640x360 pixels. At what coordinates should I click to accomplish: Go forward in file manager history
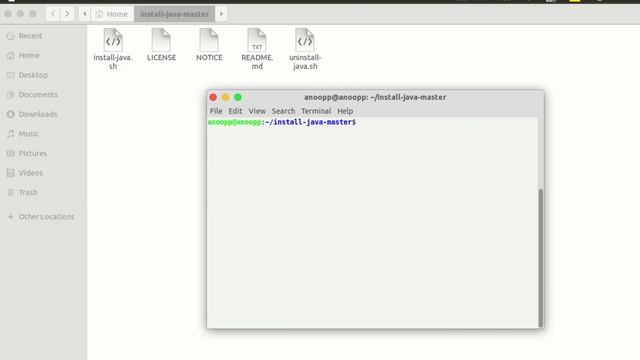coord(67,14)
